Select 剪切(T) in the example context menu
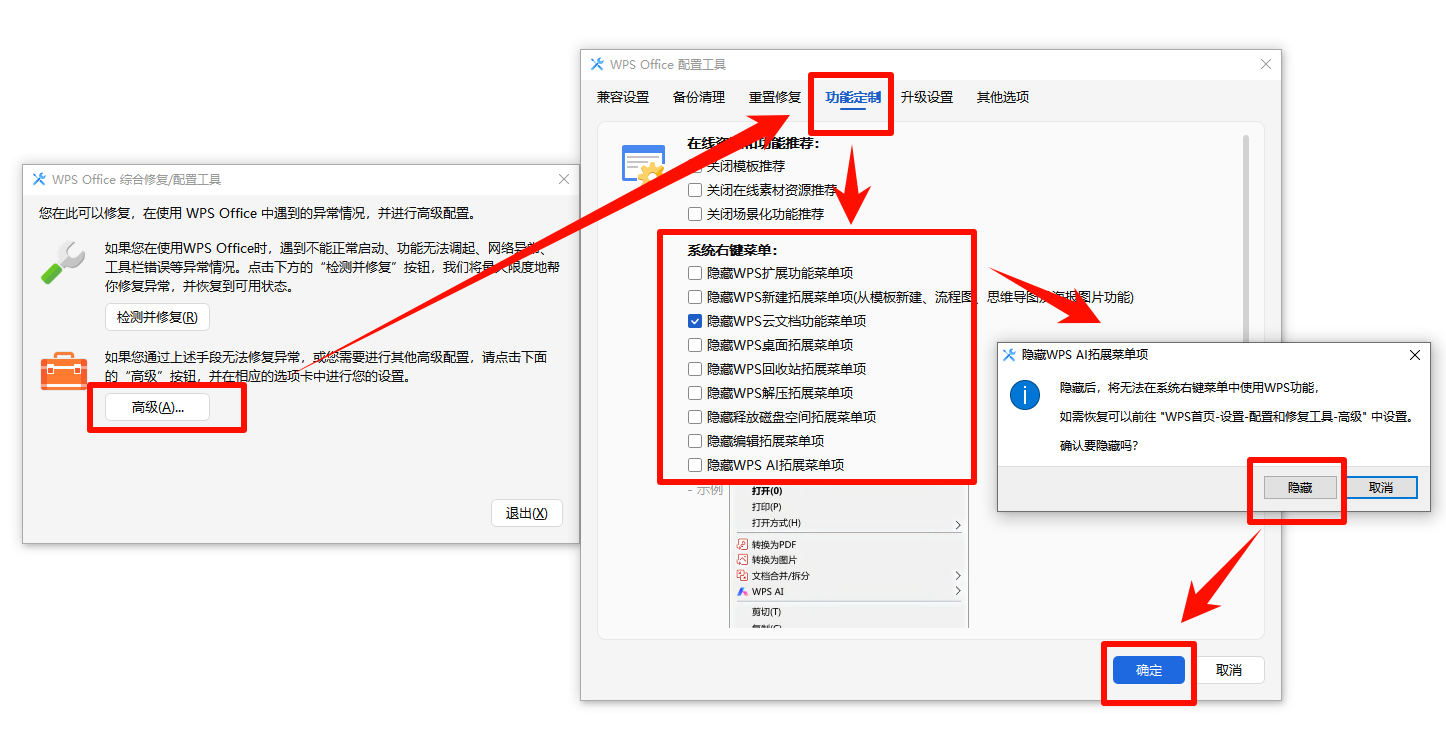This screenshot has height=747, width=1446. 766,612
